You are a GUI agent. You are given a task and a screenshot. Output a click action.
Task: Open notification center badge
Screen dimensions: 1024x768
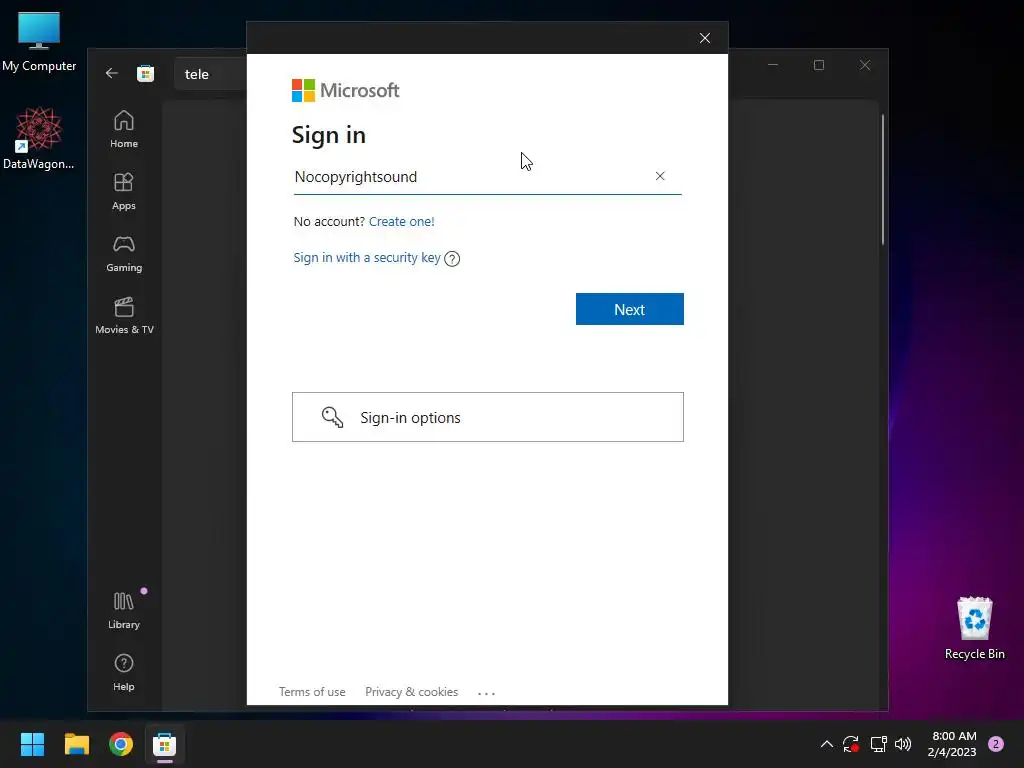click(x=996, y=744)
